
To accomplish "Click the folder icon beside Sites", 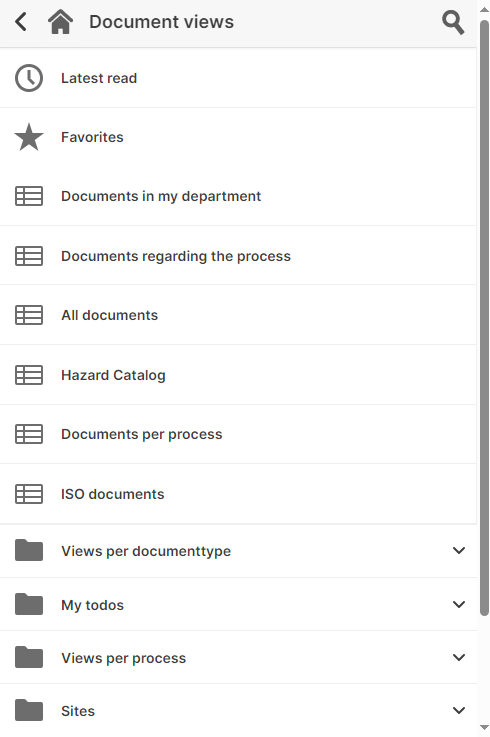I will pos(29,710).
